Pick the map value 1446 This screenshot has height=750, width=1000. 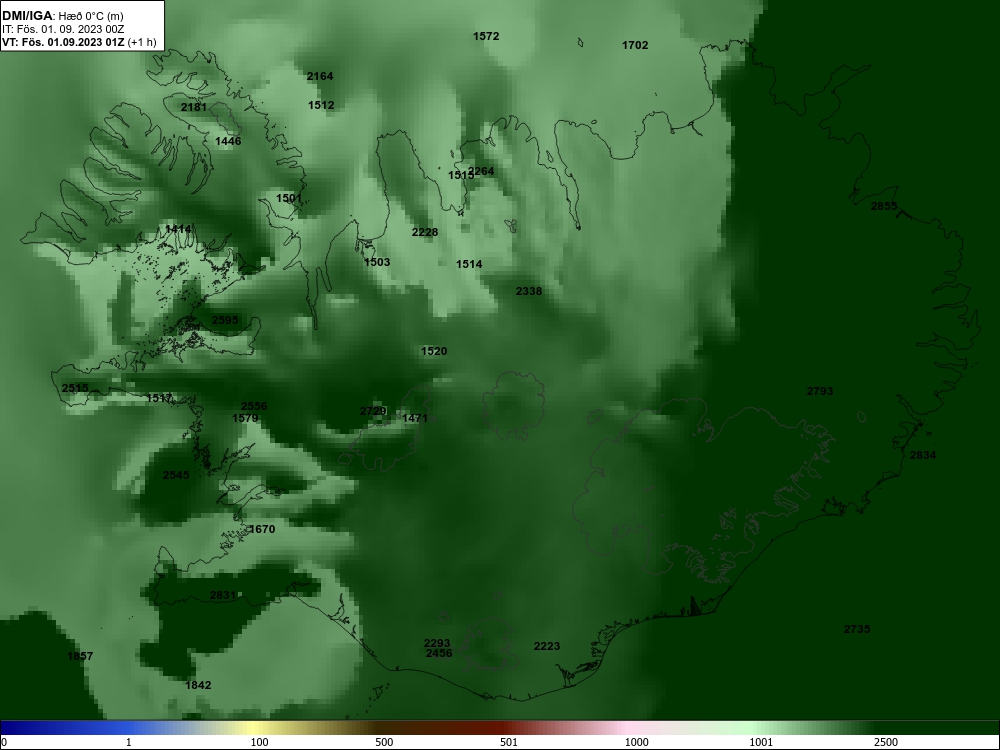(x=228, y=141)
